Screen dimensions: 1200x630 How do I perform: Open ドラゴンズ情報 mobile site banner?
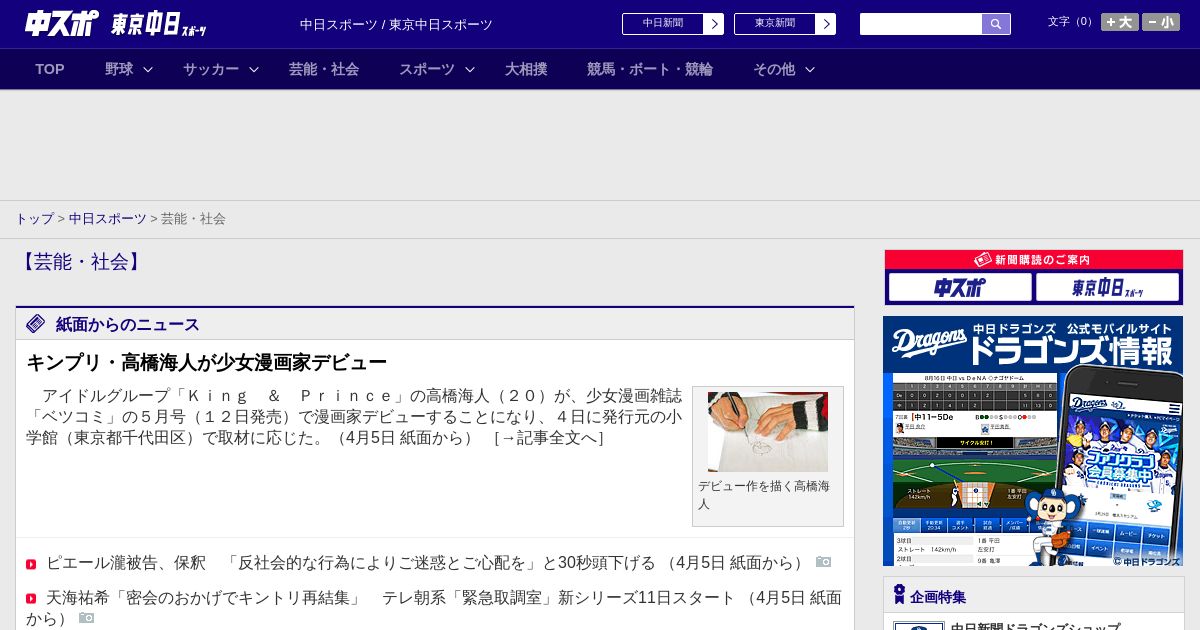tap(1033, 442)
